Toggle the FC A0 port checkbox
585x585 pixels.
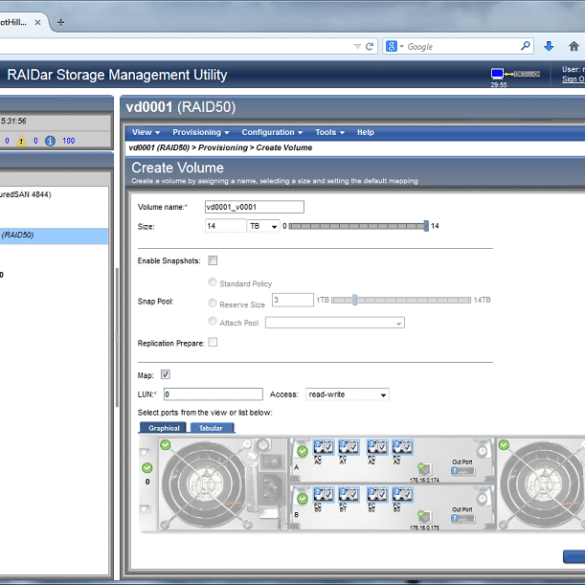pos(328,446)
